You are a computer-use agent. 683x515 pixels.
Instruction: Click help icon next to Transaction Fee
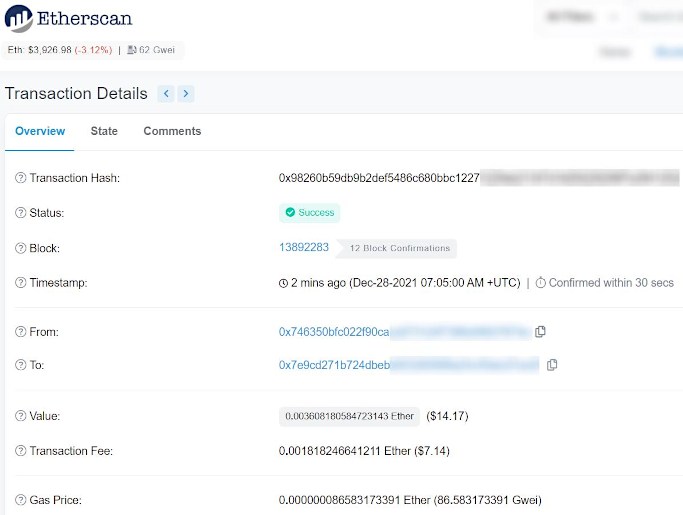click(20, 451)
